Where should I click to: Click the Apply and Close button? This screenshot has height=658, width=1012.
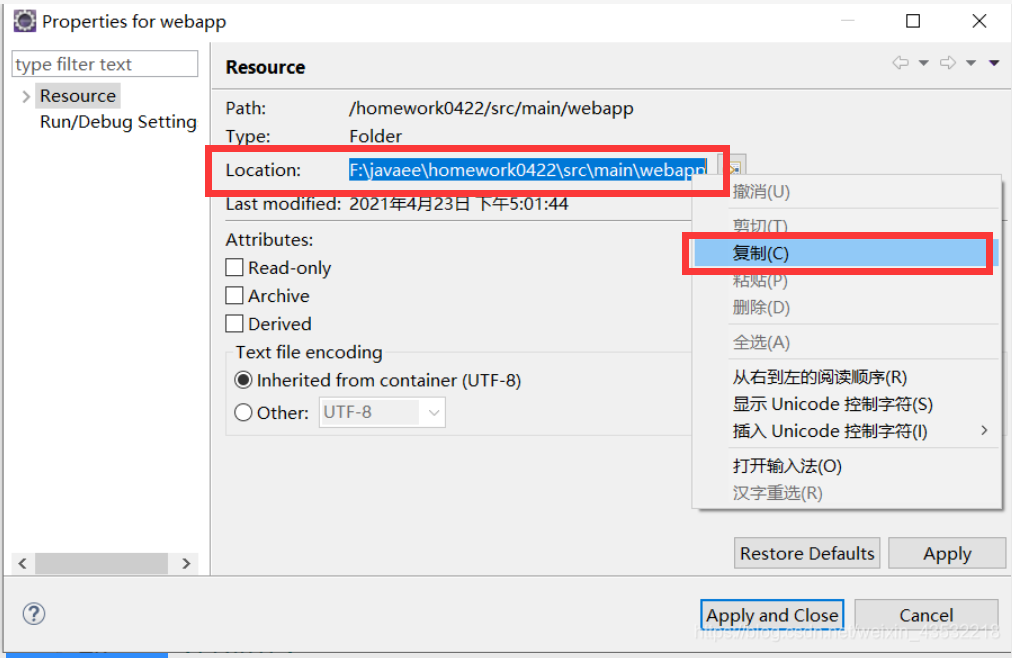(771, 615)
